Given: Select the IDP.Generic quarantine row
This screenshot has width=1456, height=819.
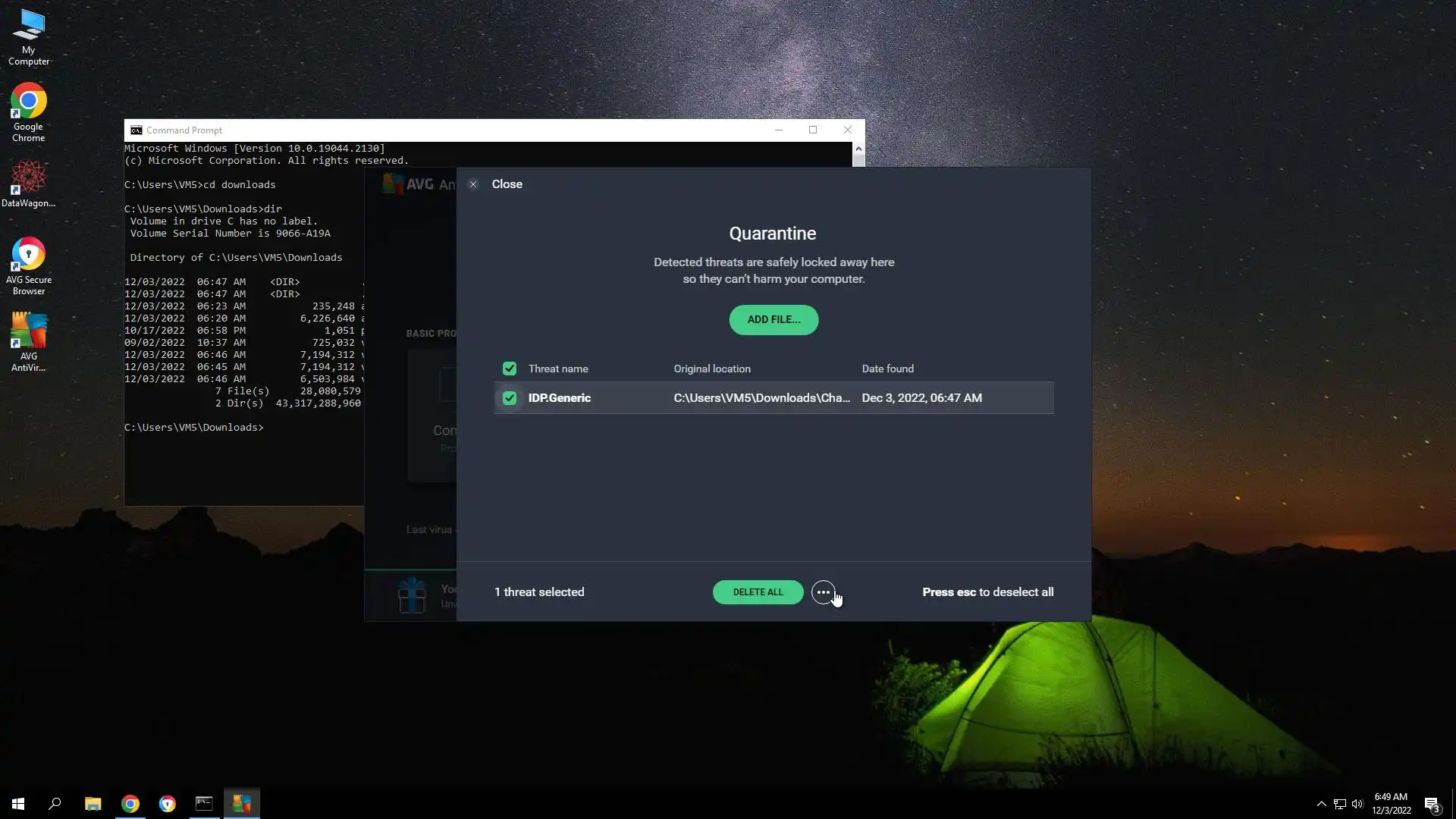Looking at the screenshot, I should tap(773, 398).
